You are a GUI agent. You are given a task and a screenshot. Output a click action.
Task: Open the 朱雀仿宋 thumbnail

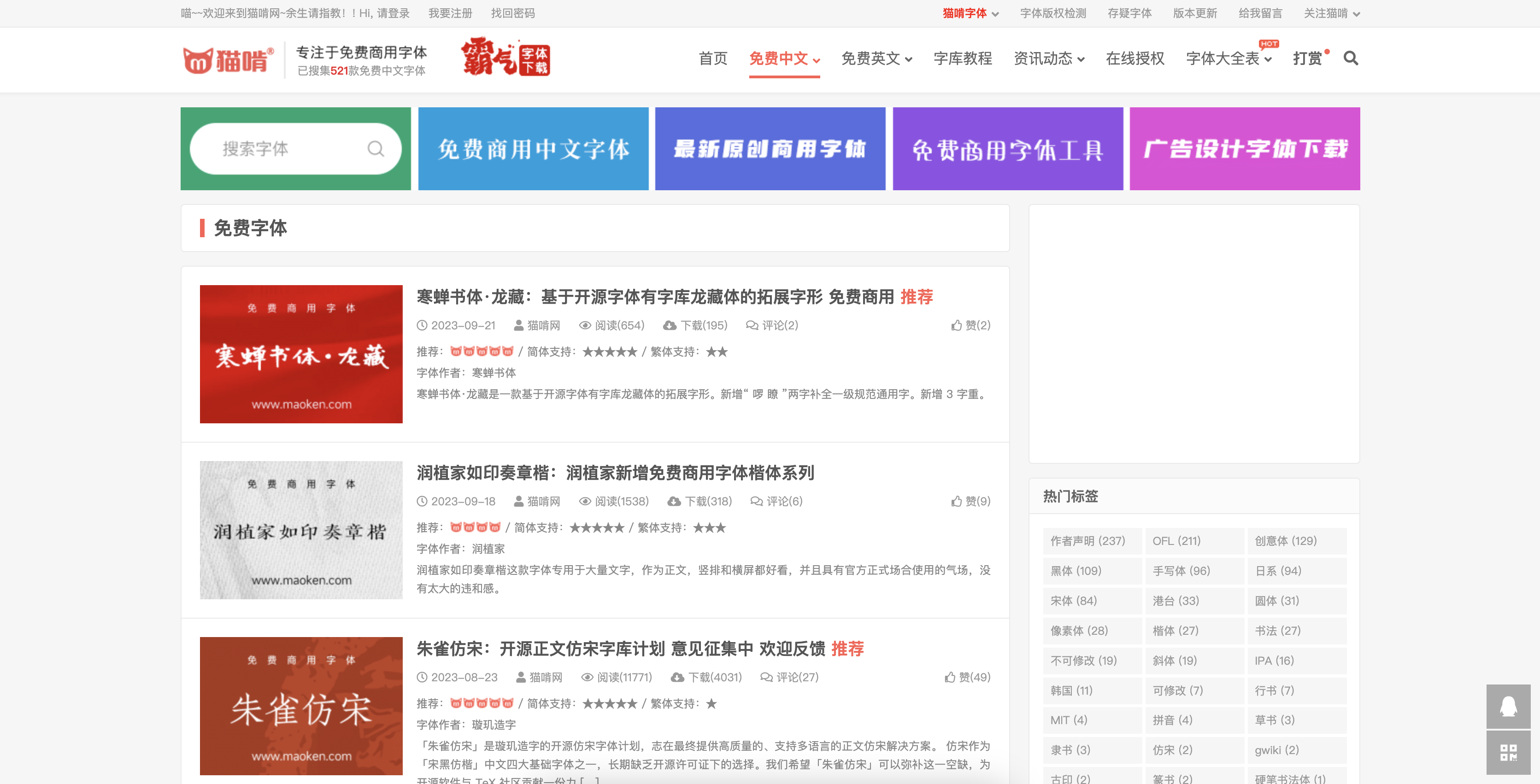coord(301,706)
